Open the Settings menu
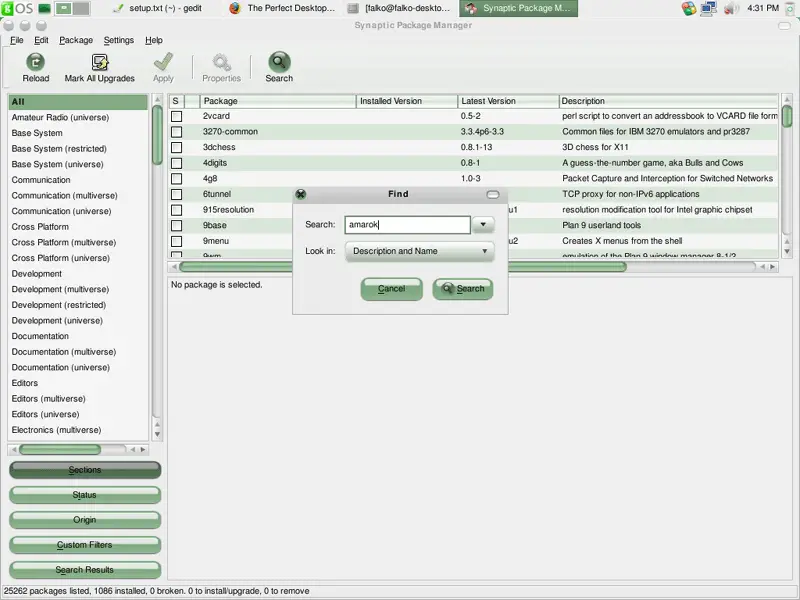The height and width of the screenshot is (600, 800). (119, 40)
